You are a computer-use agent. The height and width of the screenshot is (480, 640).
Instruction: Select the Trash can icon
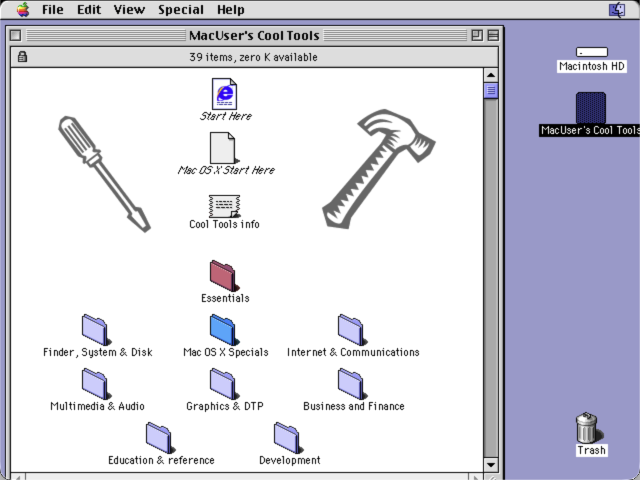pos(588,427)
